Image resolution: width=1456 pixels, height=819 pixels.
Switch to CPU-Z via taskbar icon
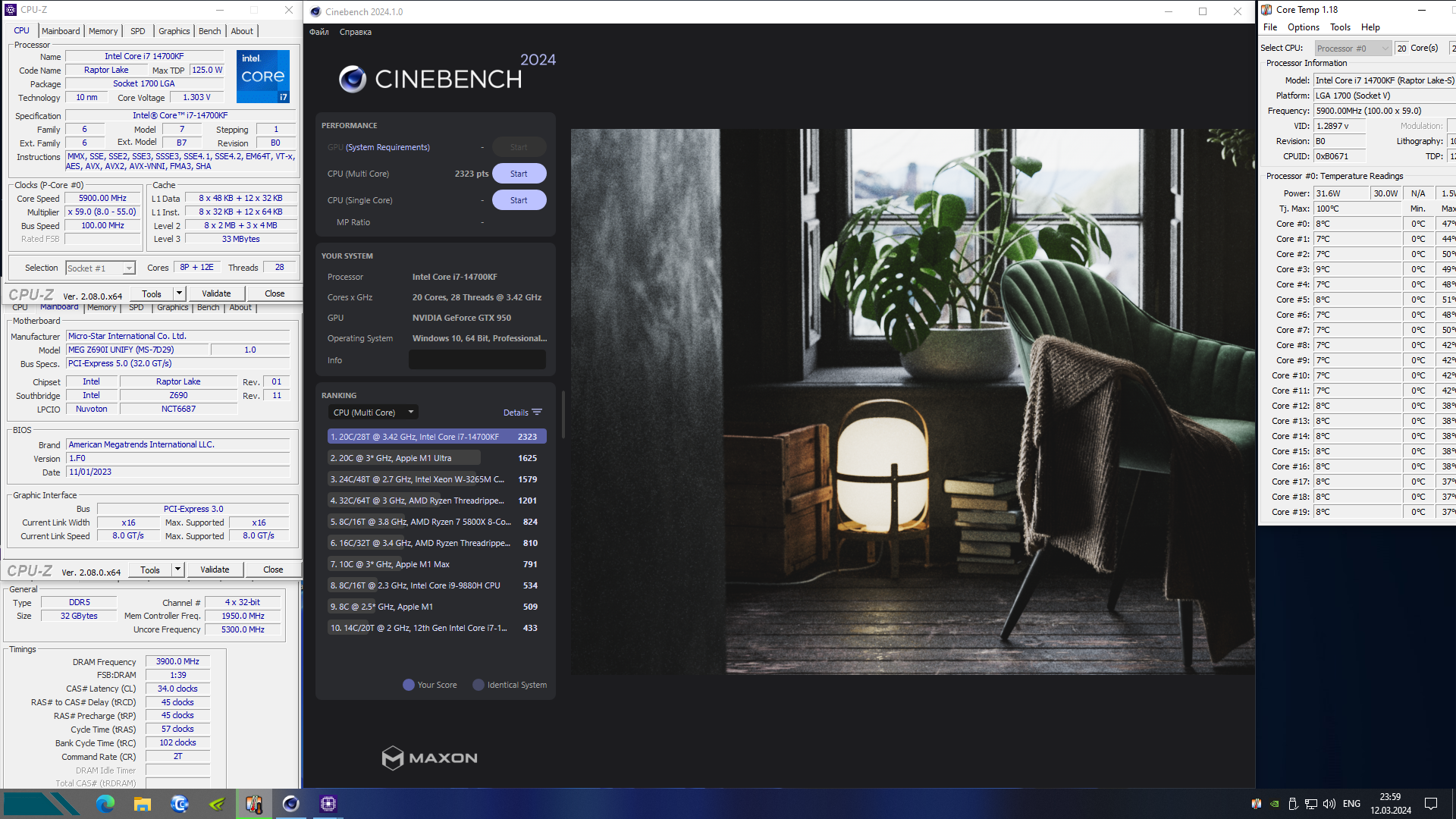pos(328,804)
